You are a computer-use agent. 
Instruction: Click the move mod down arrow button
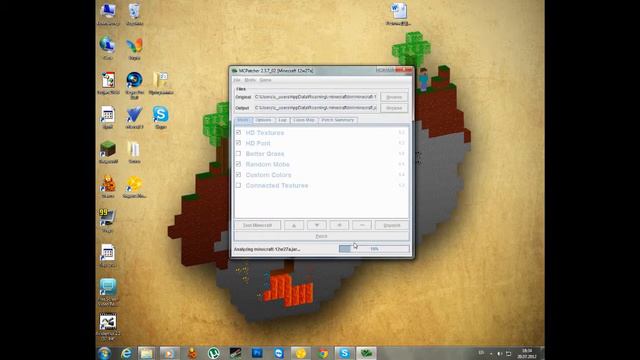[x=317, y=225]
